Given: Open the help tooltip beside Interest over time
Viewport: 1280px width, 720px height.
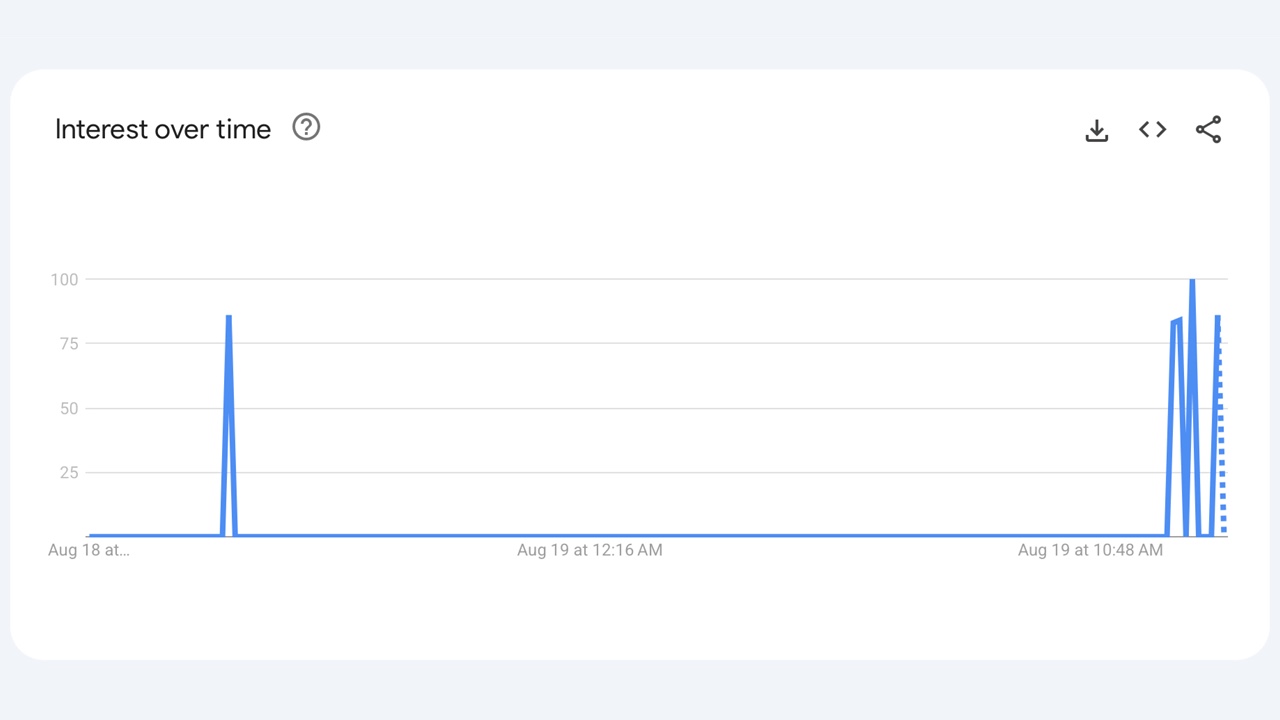Looking at the screenshot, I should pos(306,127).
